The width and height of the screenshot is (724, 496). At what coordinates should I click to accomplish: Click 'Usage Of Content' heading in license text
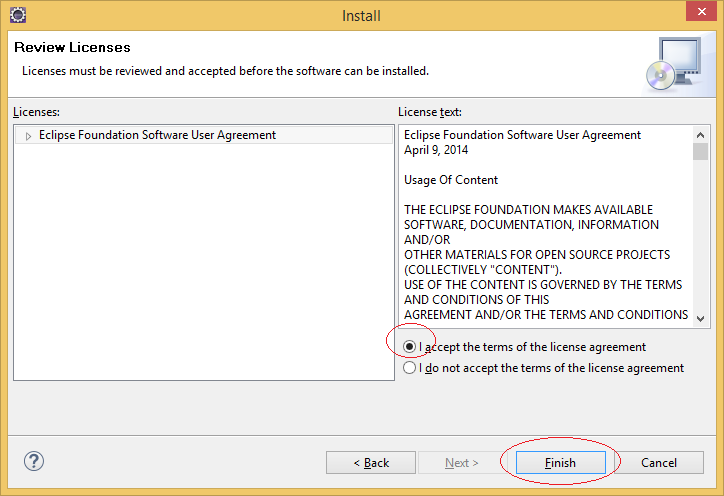(451, 180)
